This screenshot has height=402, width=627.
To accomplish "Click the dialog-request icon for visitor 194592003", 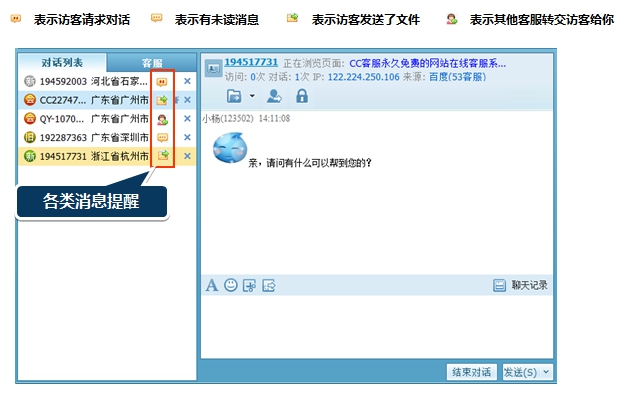I will (x=162, y=82).
